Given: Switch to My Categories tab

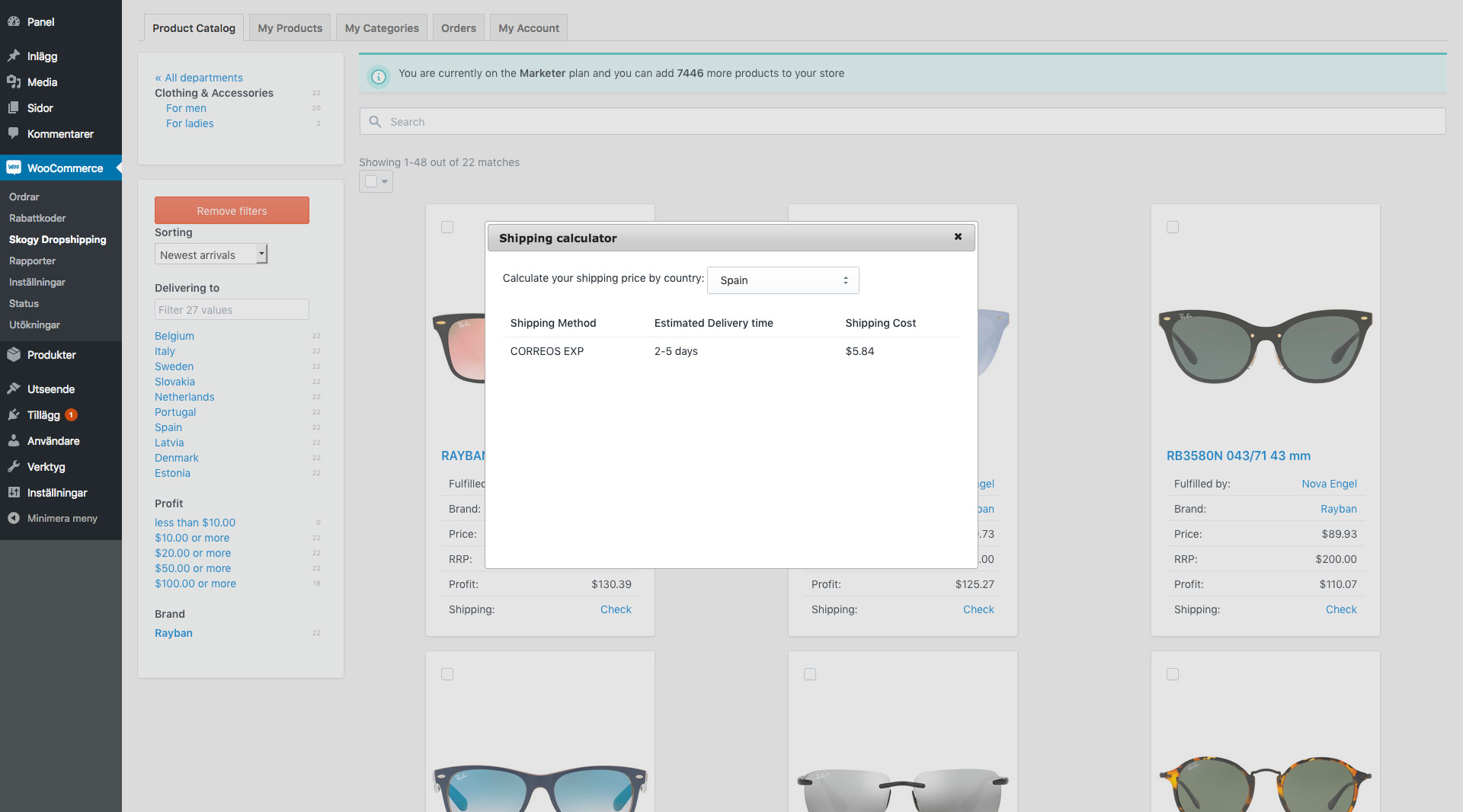Looking at the screenshot, I should coord(382,28).
